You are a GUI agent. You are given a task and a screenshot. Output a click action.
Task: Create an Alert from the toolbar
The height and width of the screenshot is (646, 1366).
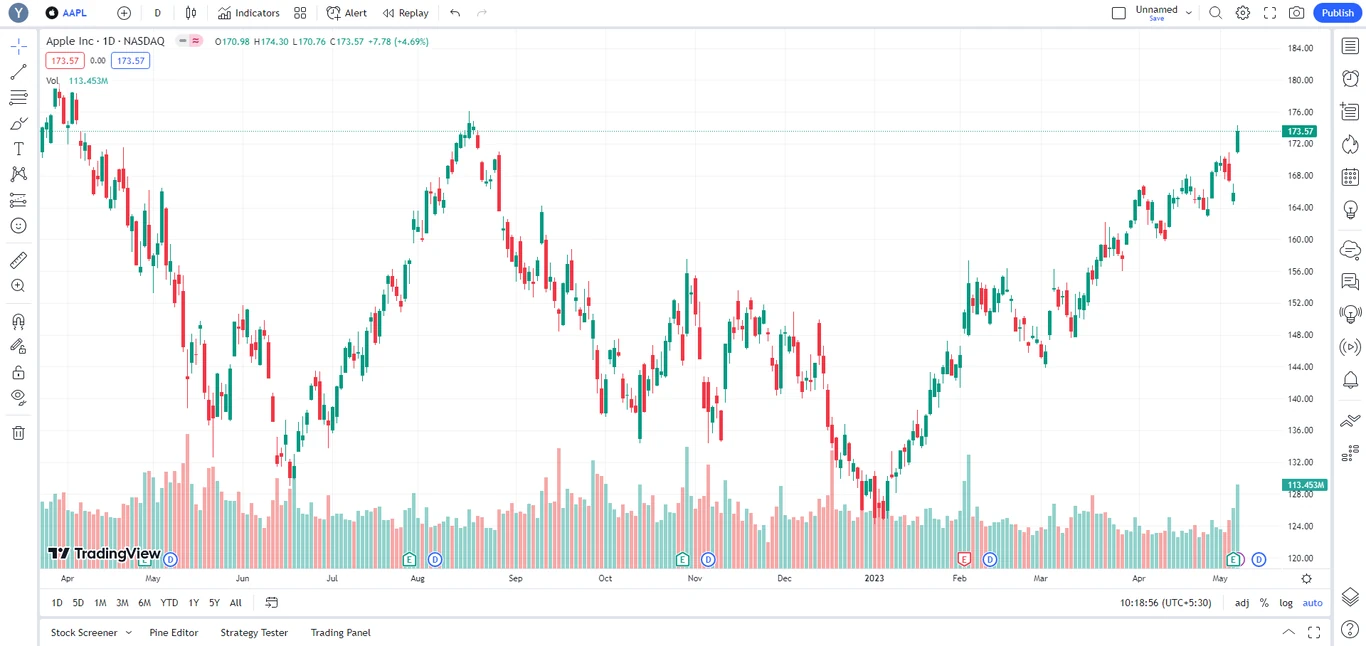click(x=347, y=13)
